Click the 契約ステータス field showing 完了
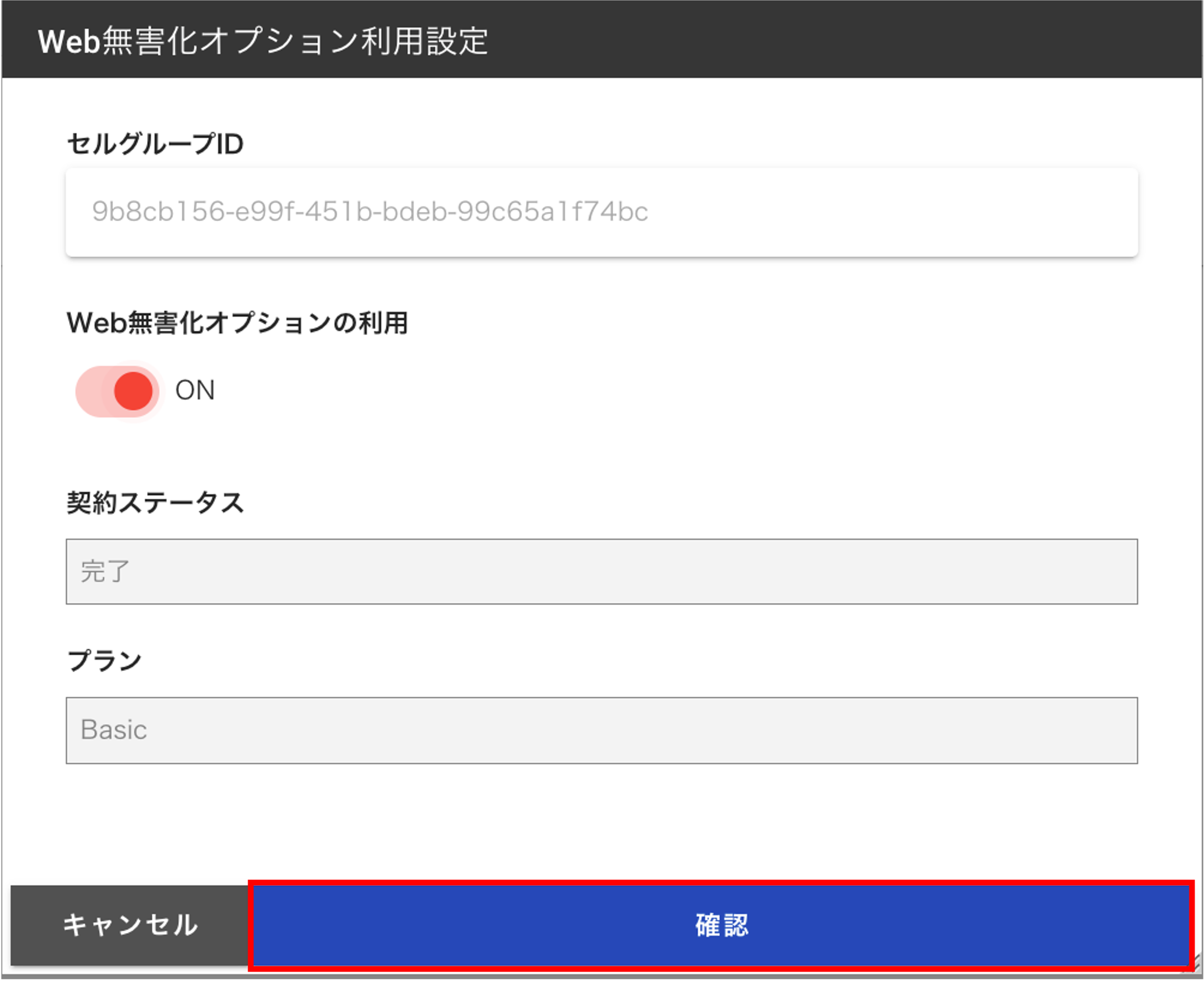The image size is (1204, 981). (x=601, y=571)
